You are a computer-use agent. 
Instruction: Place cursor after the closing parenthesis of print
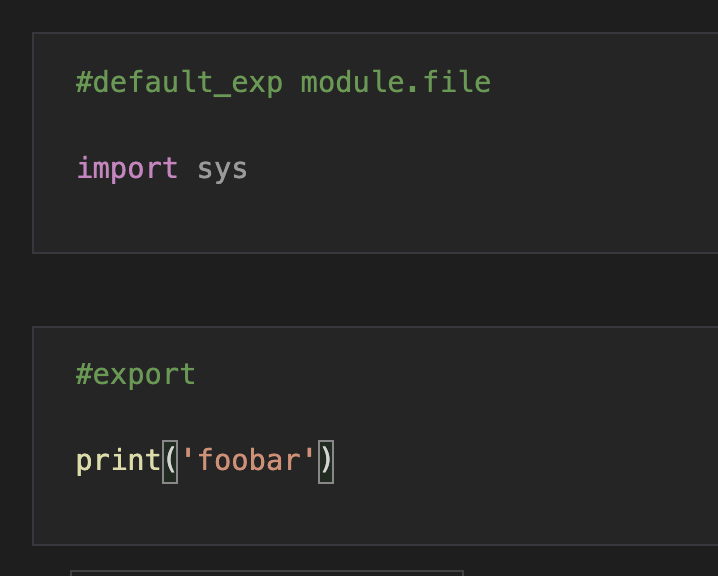(335, 462)
